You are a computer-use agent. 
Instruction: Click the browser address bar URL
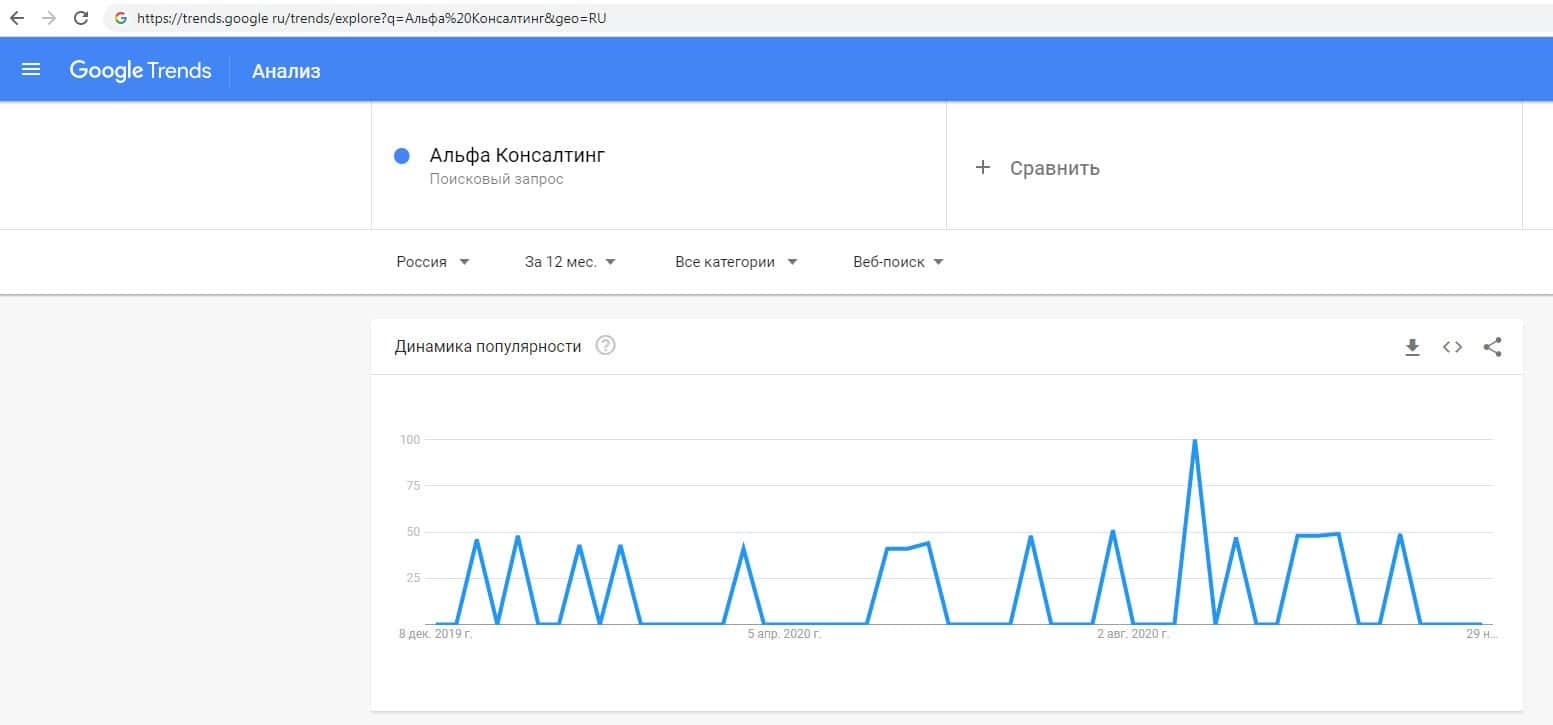pyautogui.click(x=372, y=18)
